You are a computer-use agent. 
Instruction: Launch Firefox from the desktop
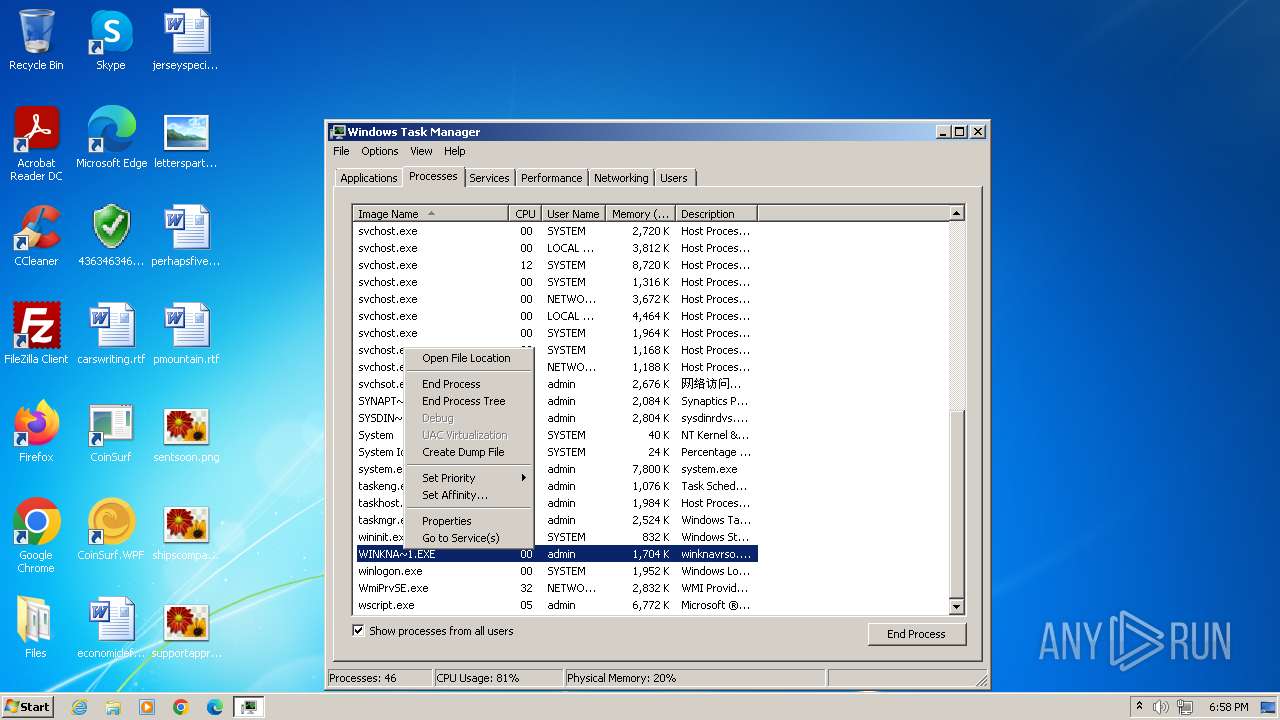36,431
